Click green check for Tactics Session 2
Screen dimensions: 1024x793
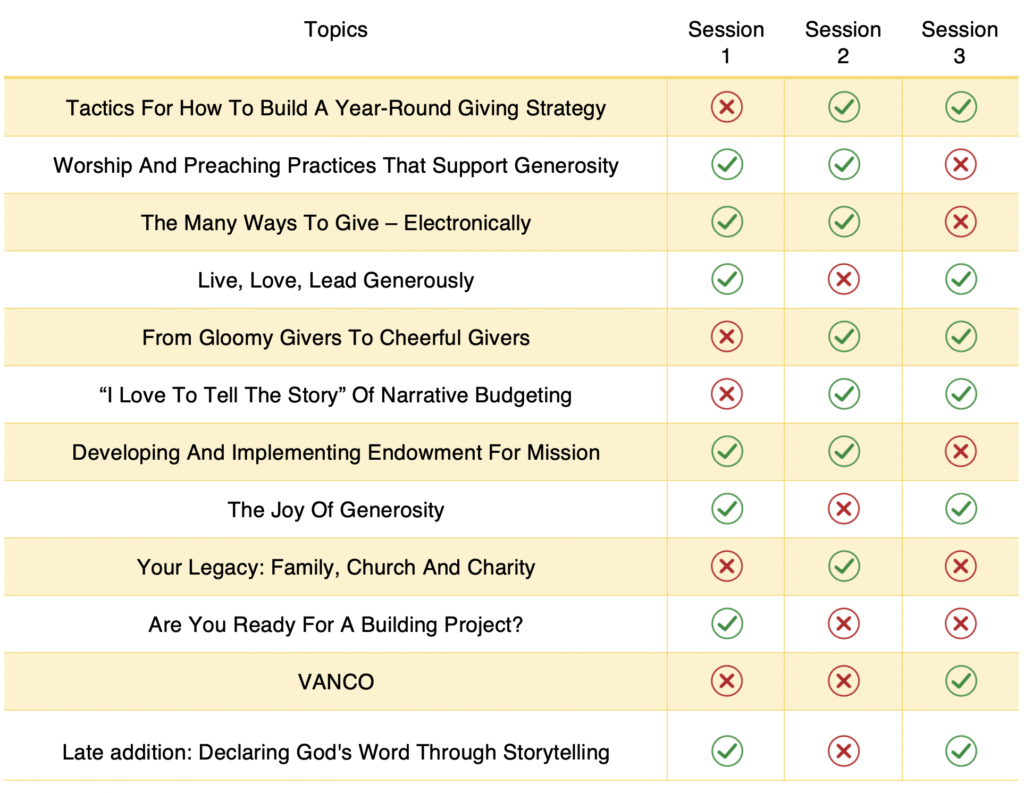tap(844, 107)
